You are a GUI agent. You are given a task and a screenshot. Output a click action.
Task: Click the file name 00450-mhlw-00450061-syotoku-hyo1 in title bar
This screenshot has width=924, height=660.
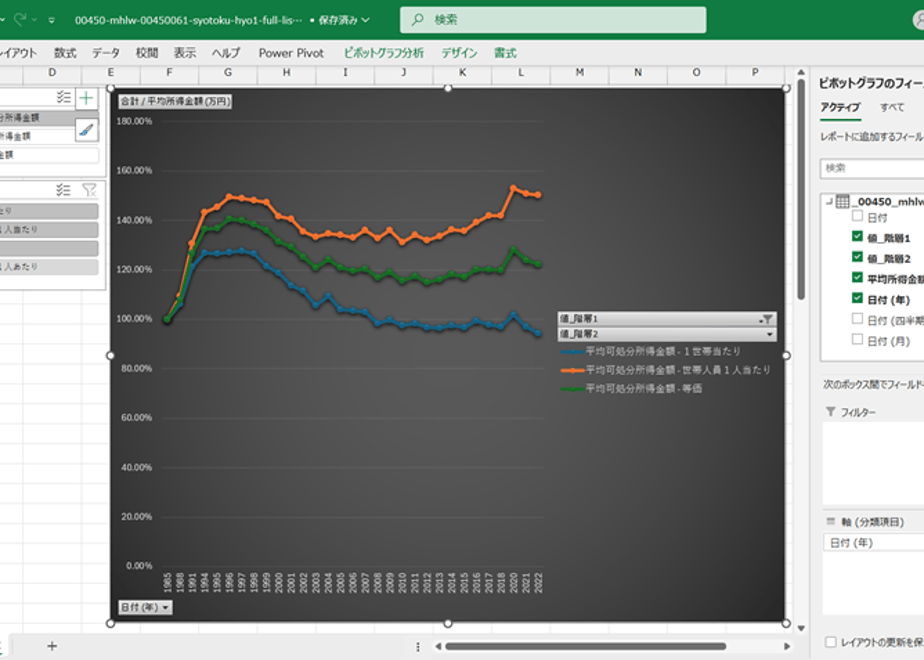[x=188, y=20]
